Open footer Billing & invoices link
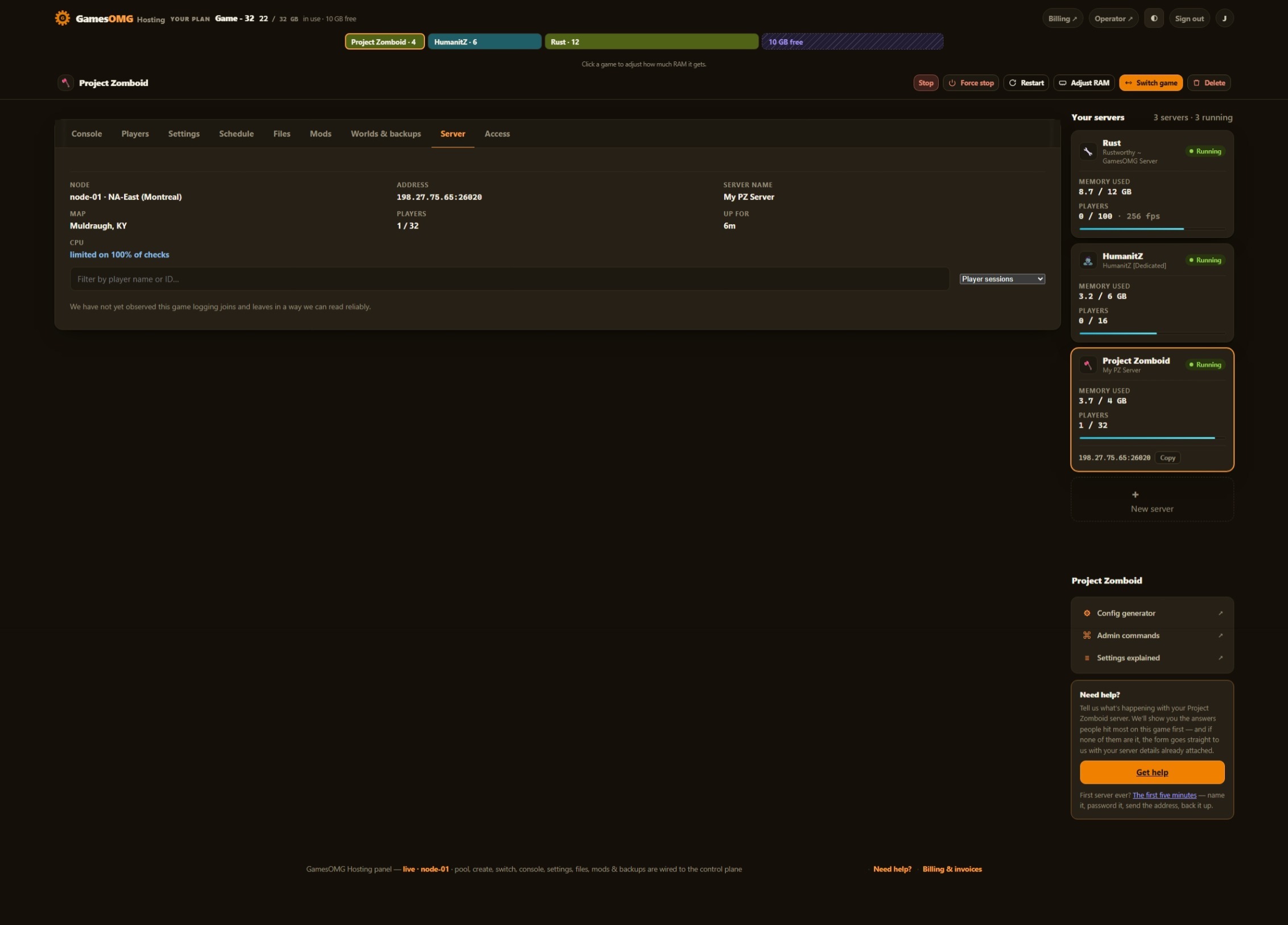 (952, 869)
